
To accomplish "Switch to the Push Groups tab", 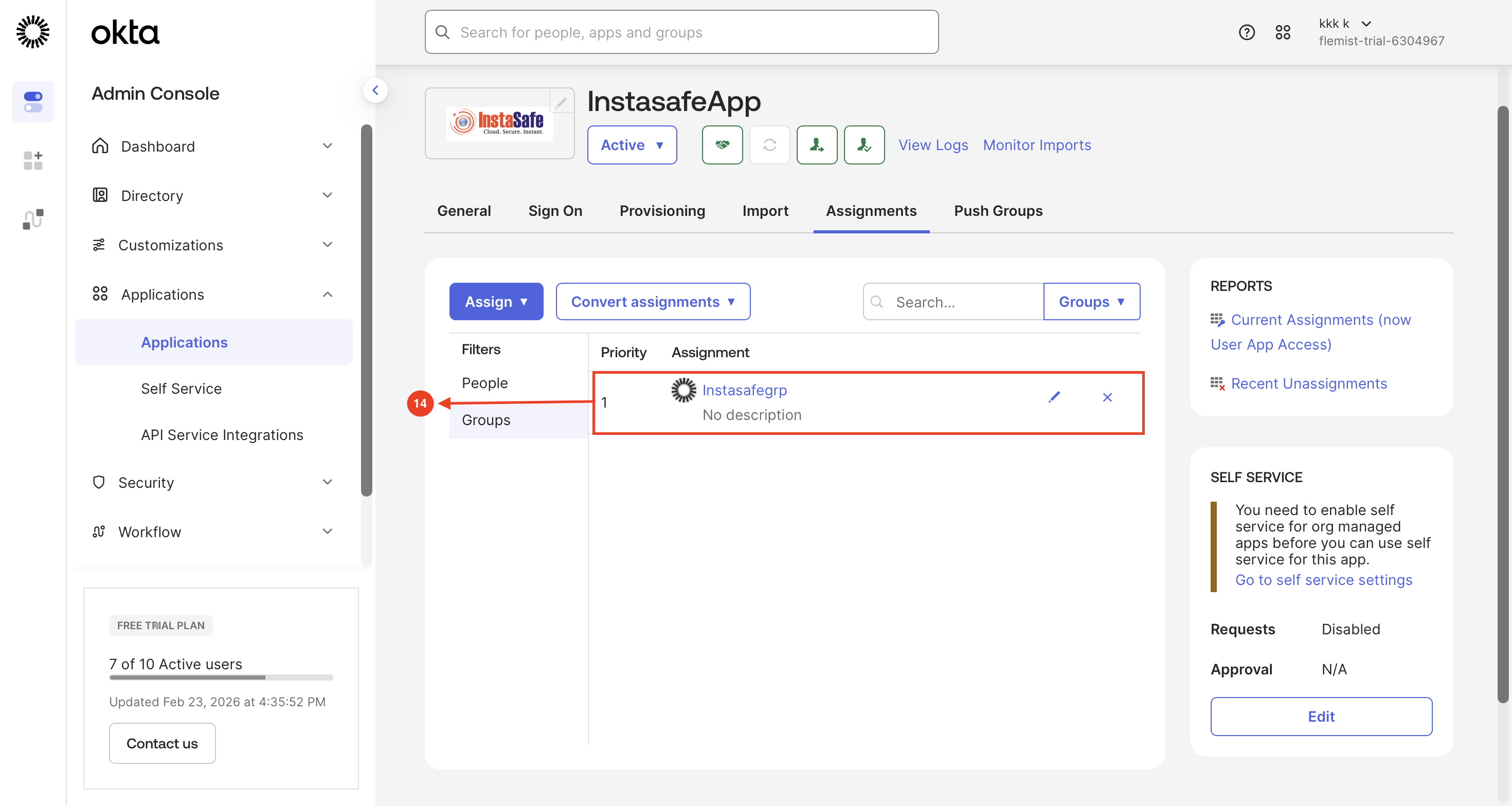I will [x=998, y=211].
